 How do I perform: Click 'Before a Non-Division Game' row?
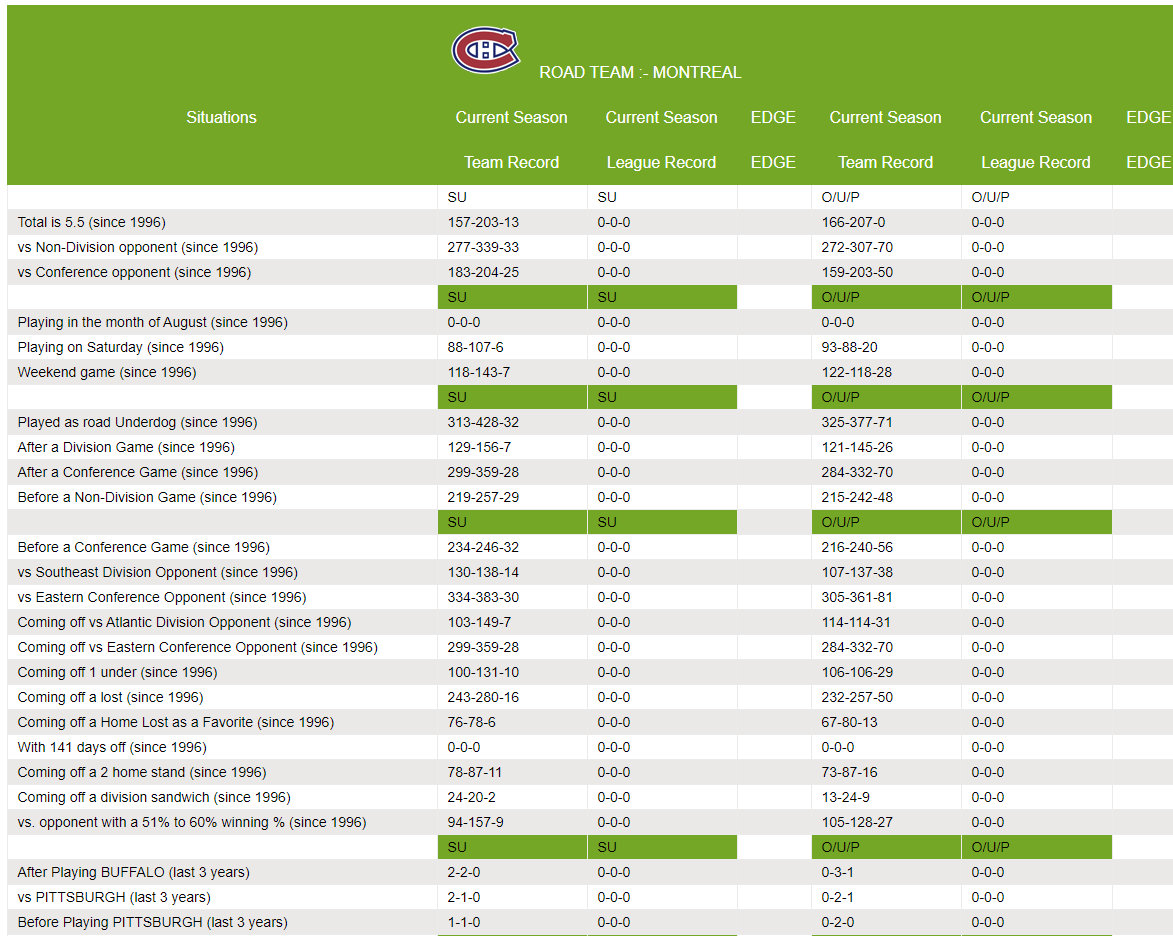coord(589,497)
